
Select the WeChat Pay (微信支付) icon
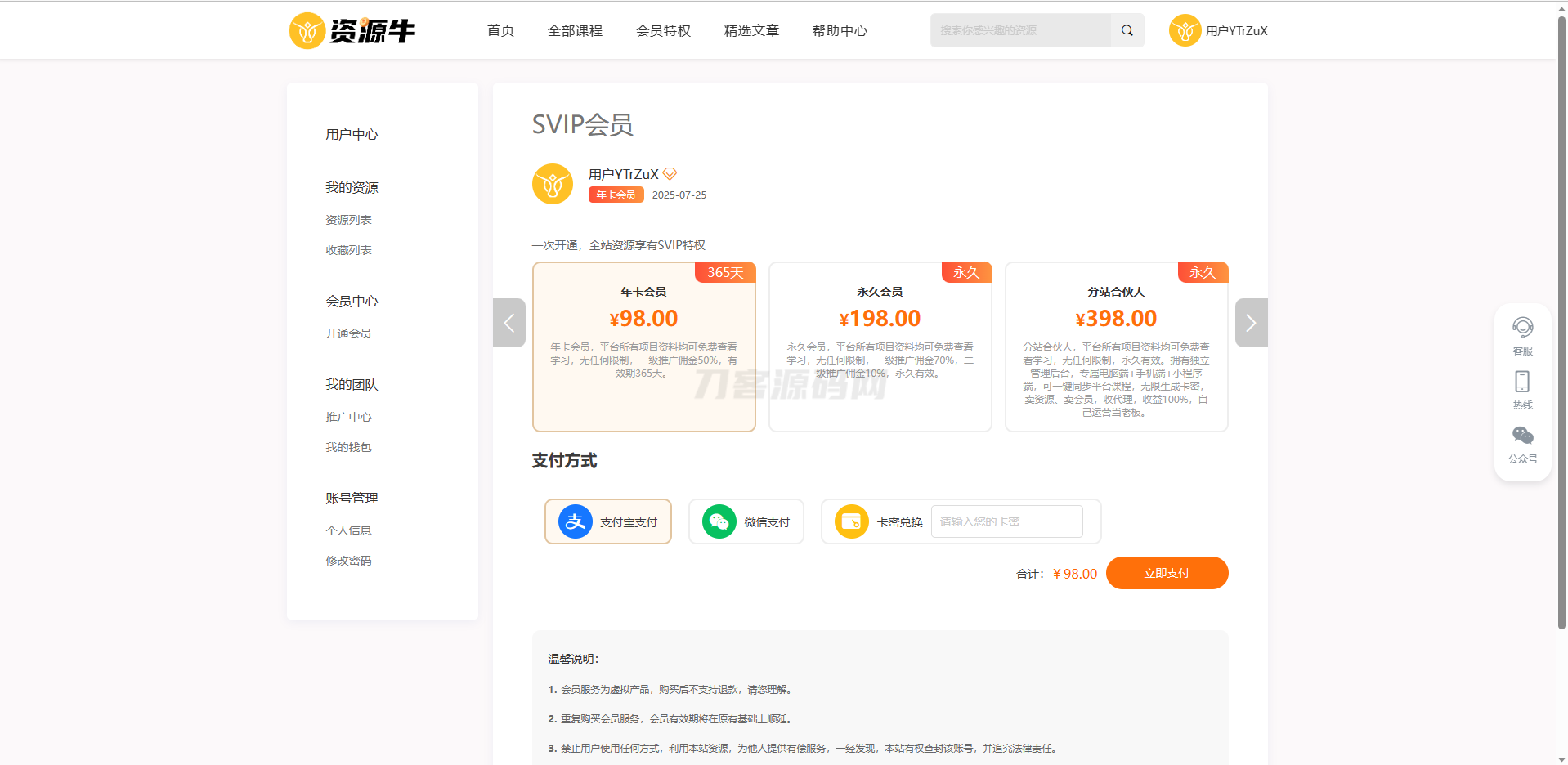(718, 521)
